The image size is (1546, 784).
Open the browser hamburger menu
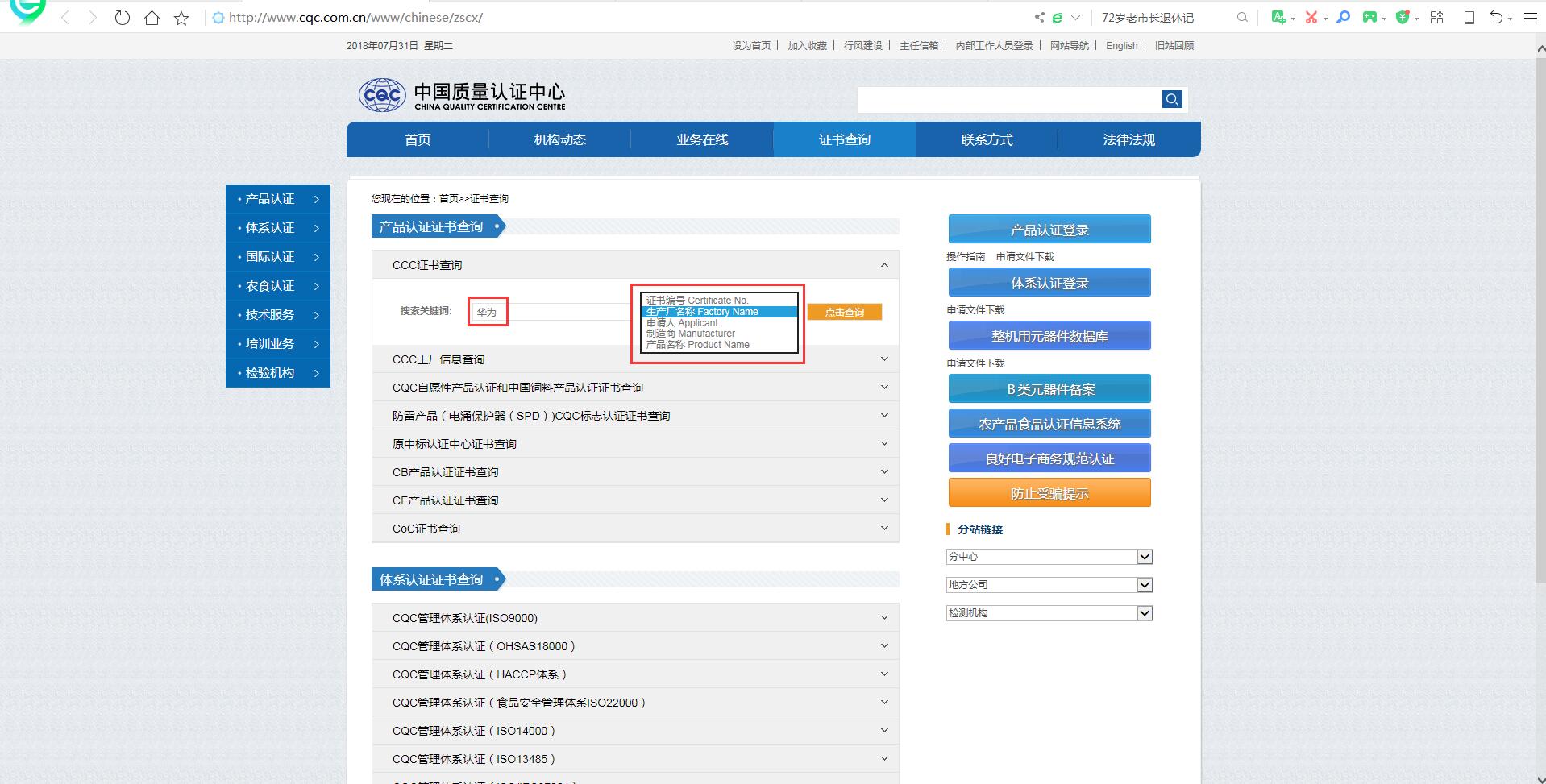coord(1530,17)
